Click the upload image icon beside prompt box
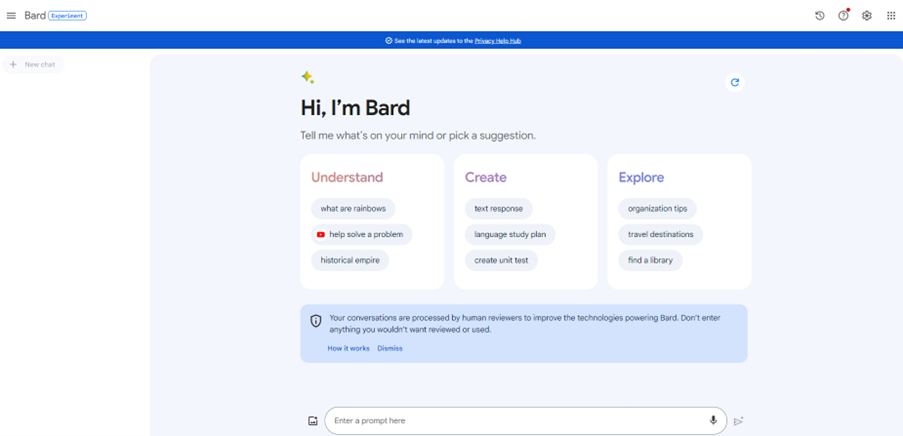 (313, 420)
